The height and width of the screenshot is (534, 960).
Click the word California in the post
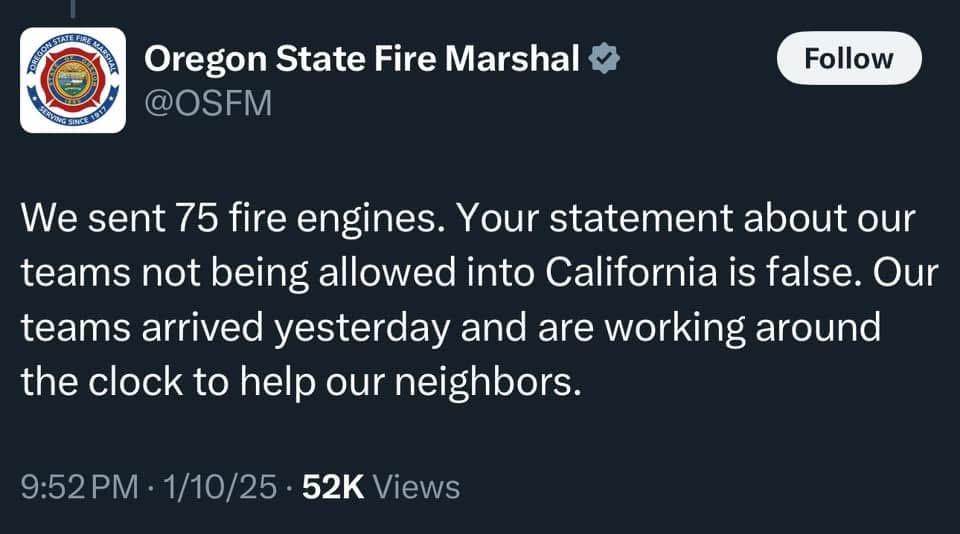[631, 272]
